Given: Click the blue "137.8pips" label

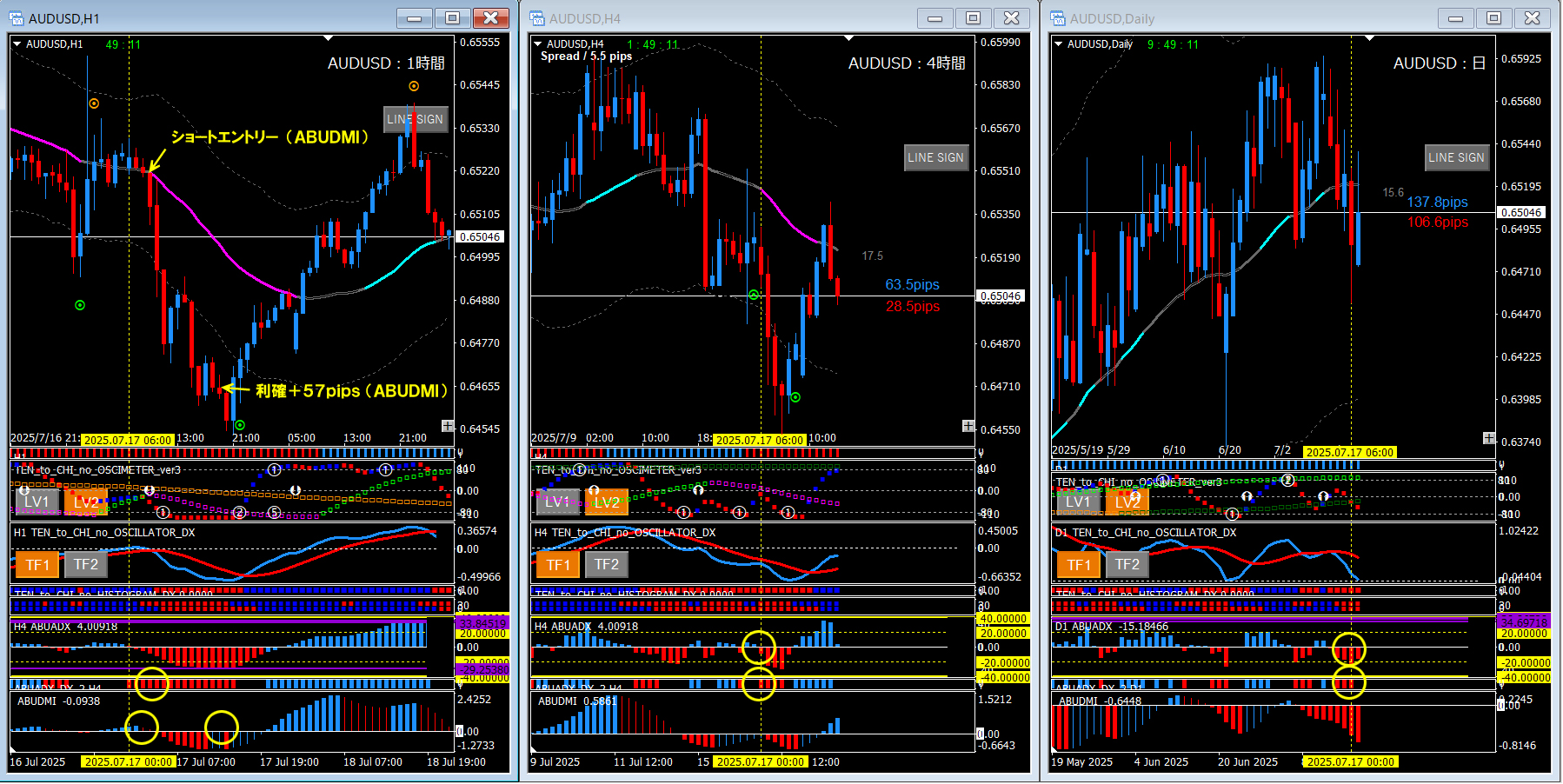Looking at the screenshot, I should pyautogui.click(x=1437, y=203).
